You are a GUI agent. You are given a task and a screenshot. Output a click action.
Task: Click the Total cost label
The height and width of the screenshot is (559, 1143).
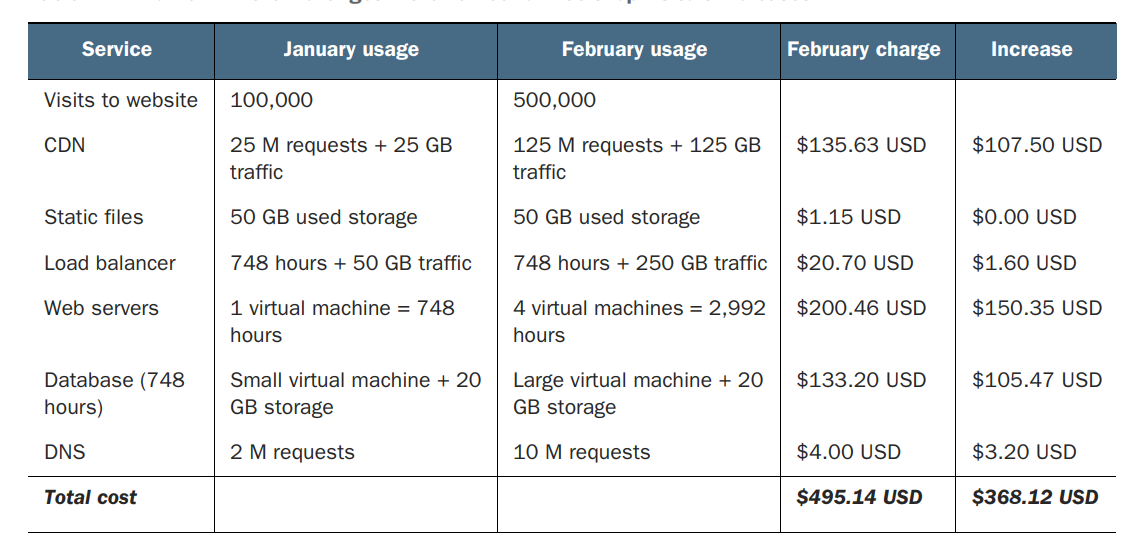coord(91,497)
